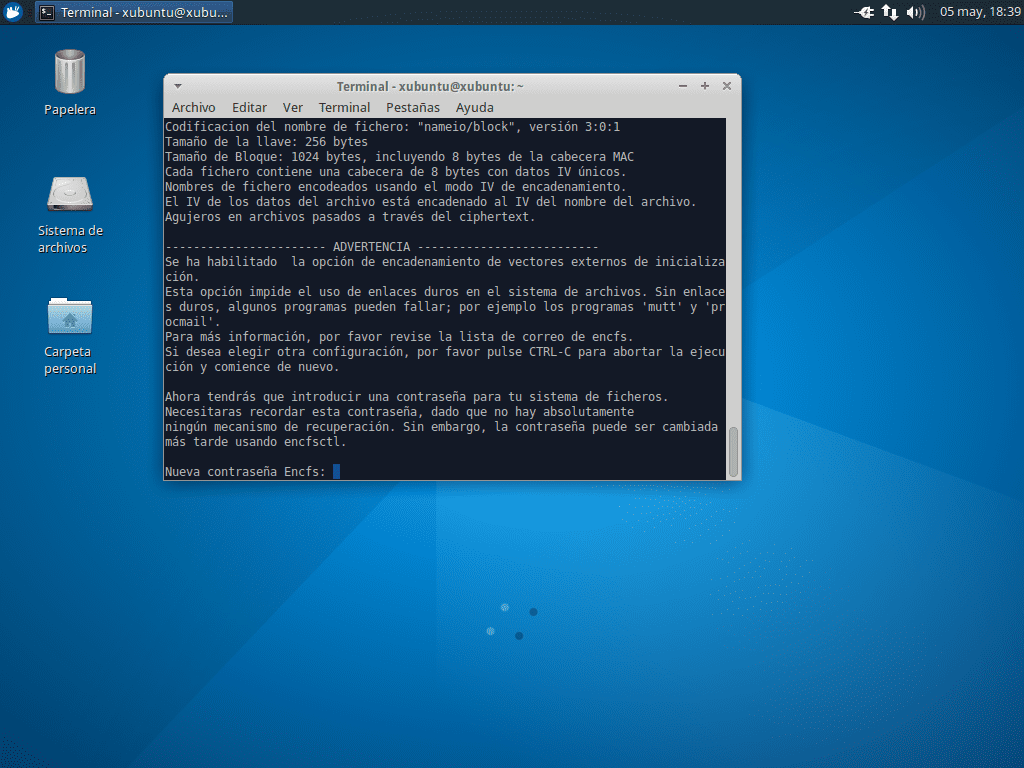1024x768 pixels.
Task: Open the Editar menu
Action: (x=249, y=107)
